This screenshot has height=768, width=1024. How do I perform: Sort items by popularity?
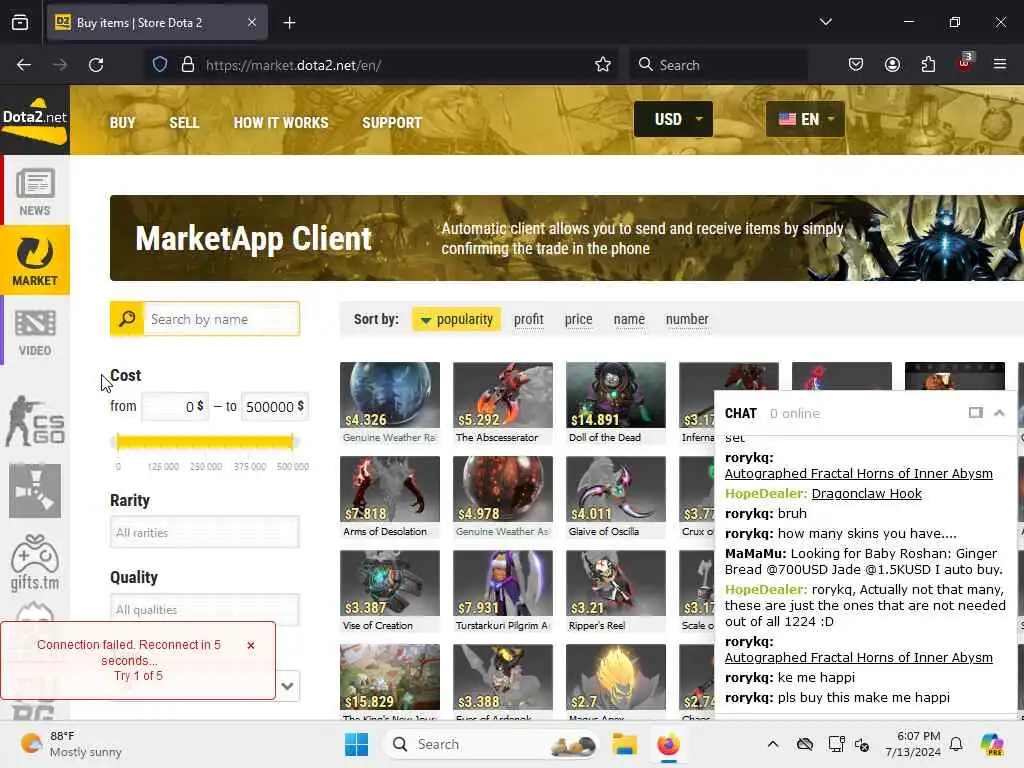456,319
